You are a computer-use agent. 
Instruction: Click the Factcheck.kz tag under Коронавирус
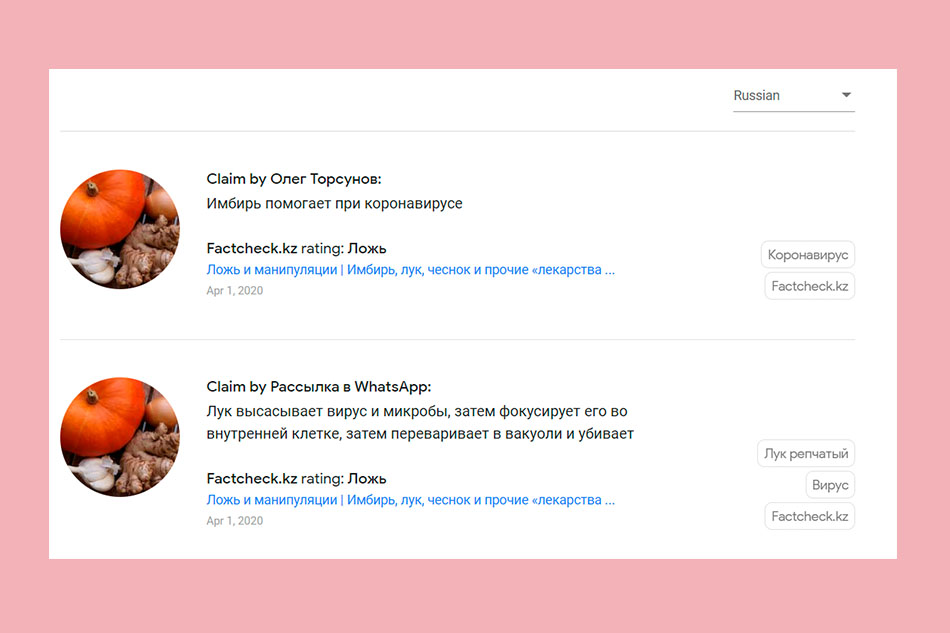pyautogui.click(x=809, y=286)
